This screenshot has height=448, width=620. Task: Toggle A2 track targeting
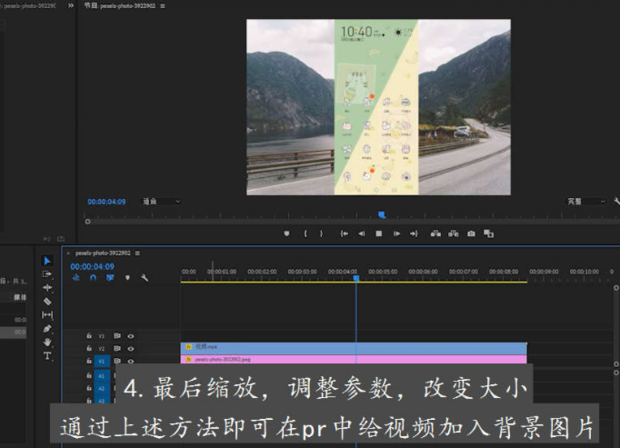[102, 389]
